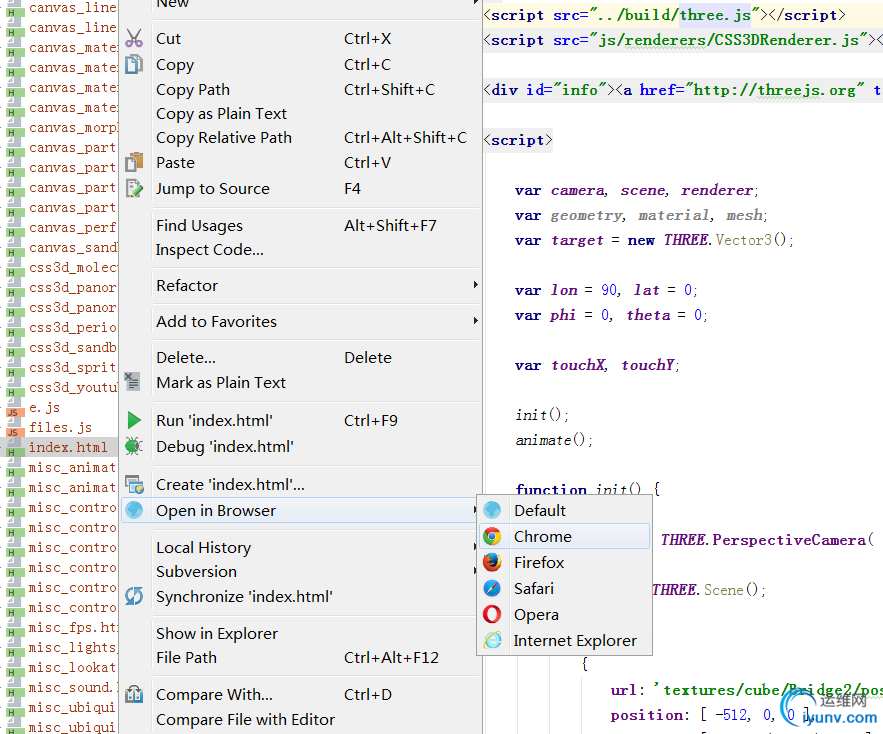
Task: Select files.js in the project tree
Action: [60, 427]
